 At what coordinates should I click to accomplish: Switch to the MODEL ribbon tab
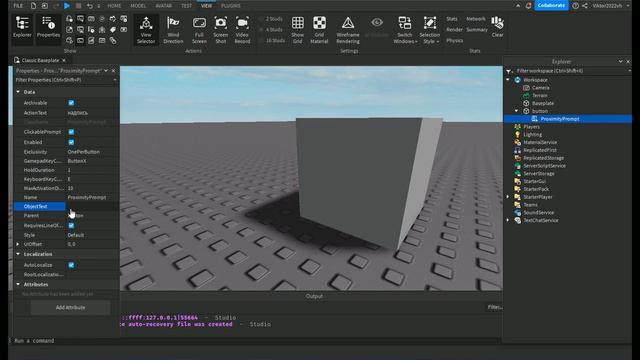click(138, 6)
